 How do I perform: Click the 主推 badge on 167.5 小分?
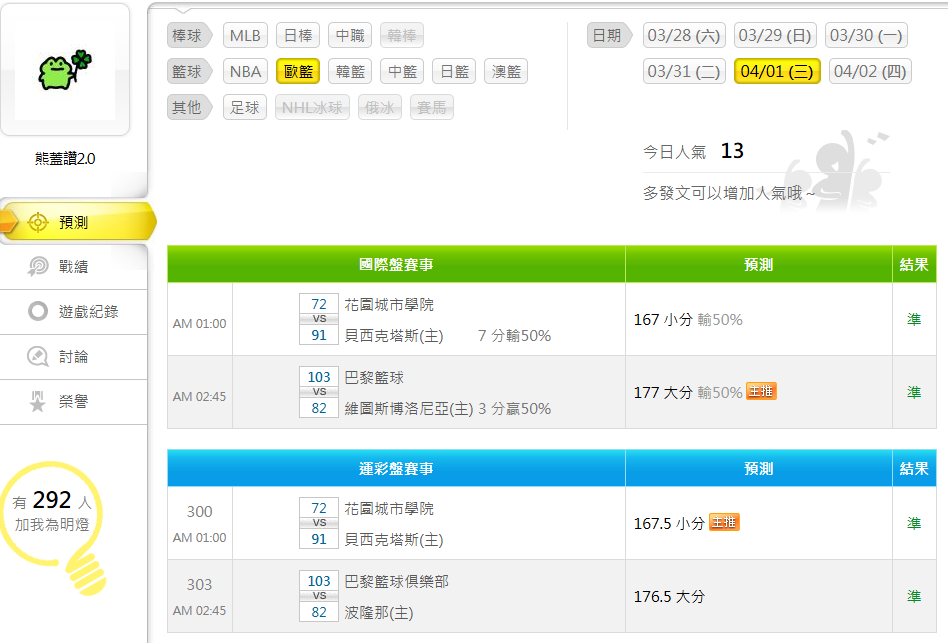(x=724, y=522)
